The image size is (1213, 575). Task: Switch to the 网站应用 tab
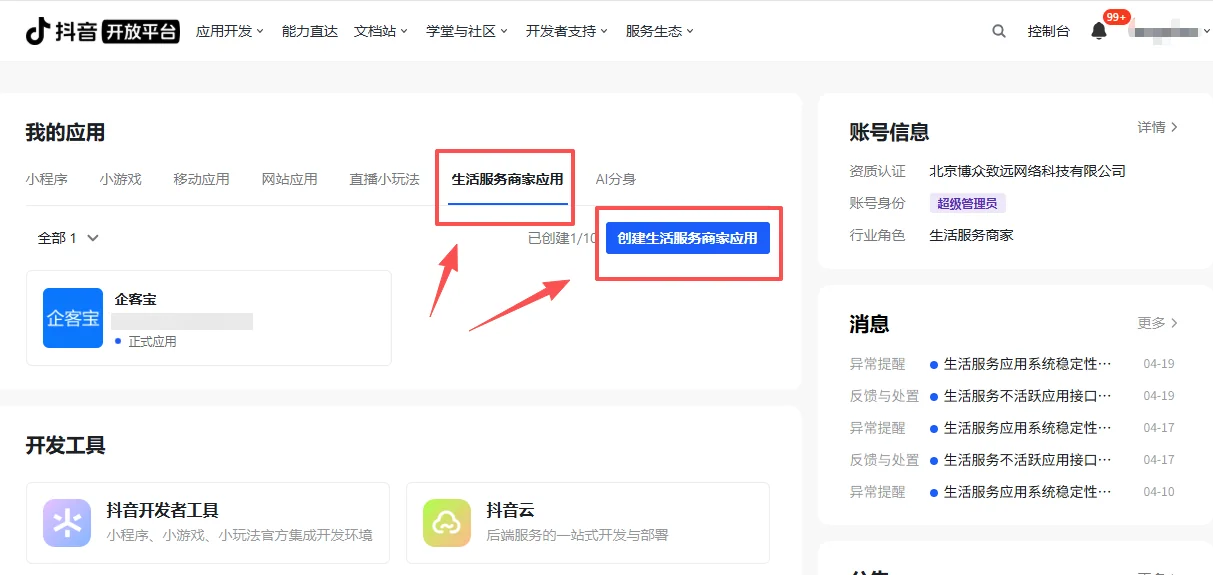[x=289, y=179]
